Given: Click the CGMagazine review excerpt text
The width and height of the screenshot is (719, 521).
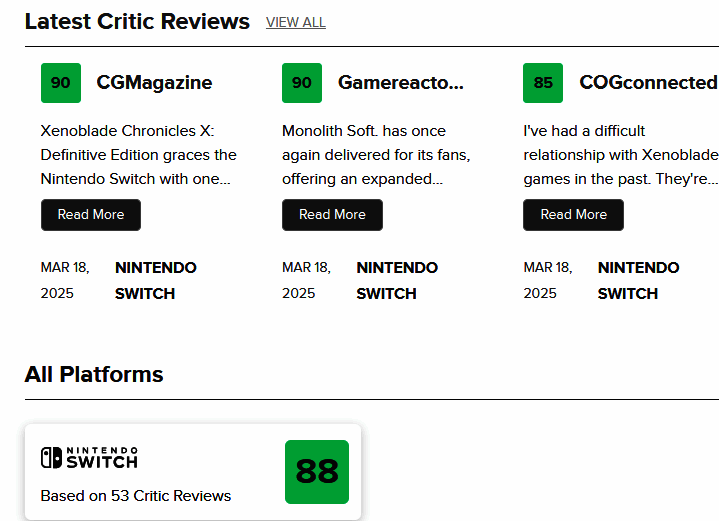Looking at the screenshot, I should pos(139,155).
